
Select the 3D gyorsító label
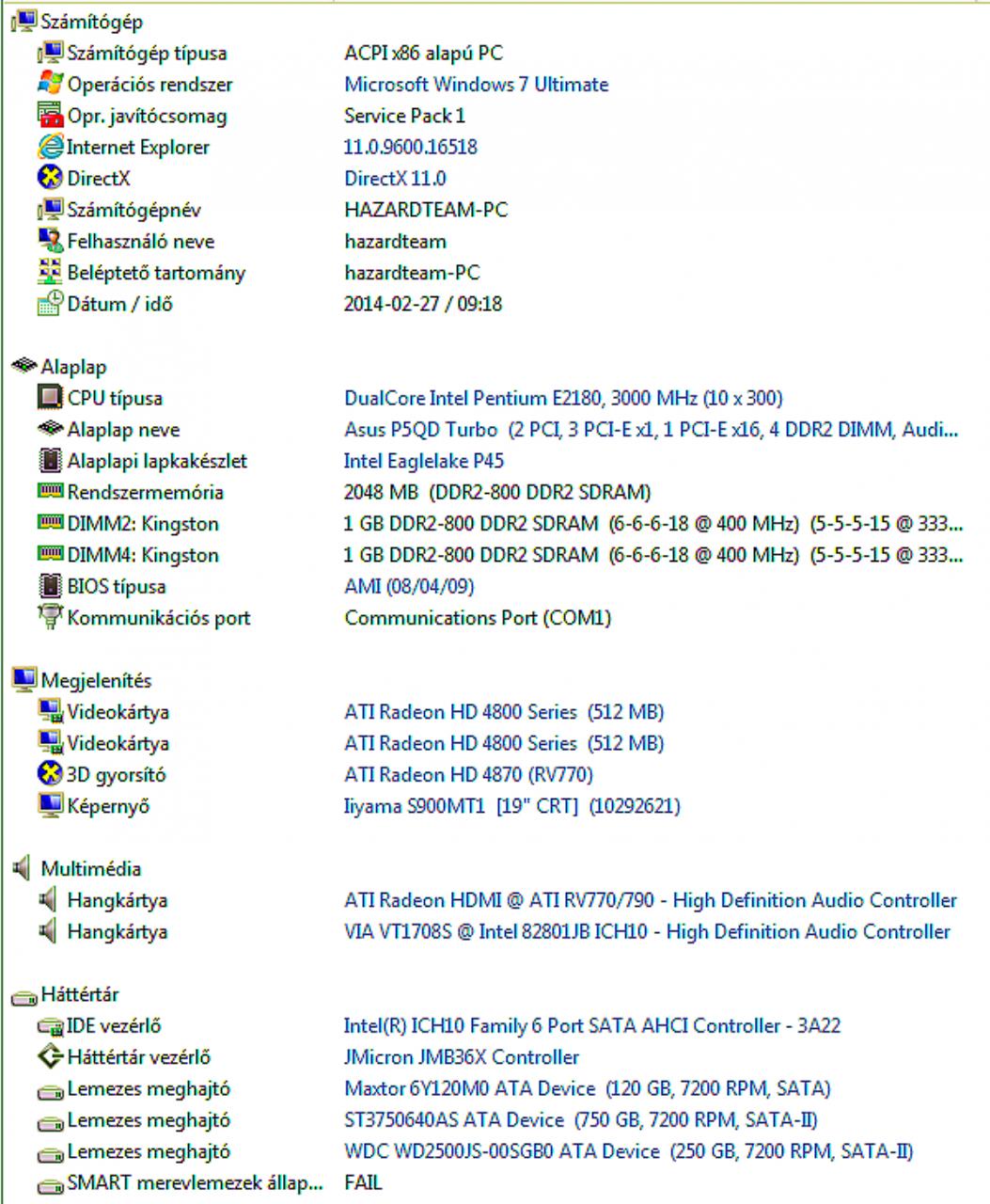(x=117, y=775)
